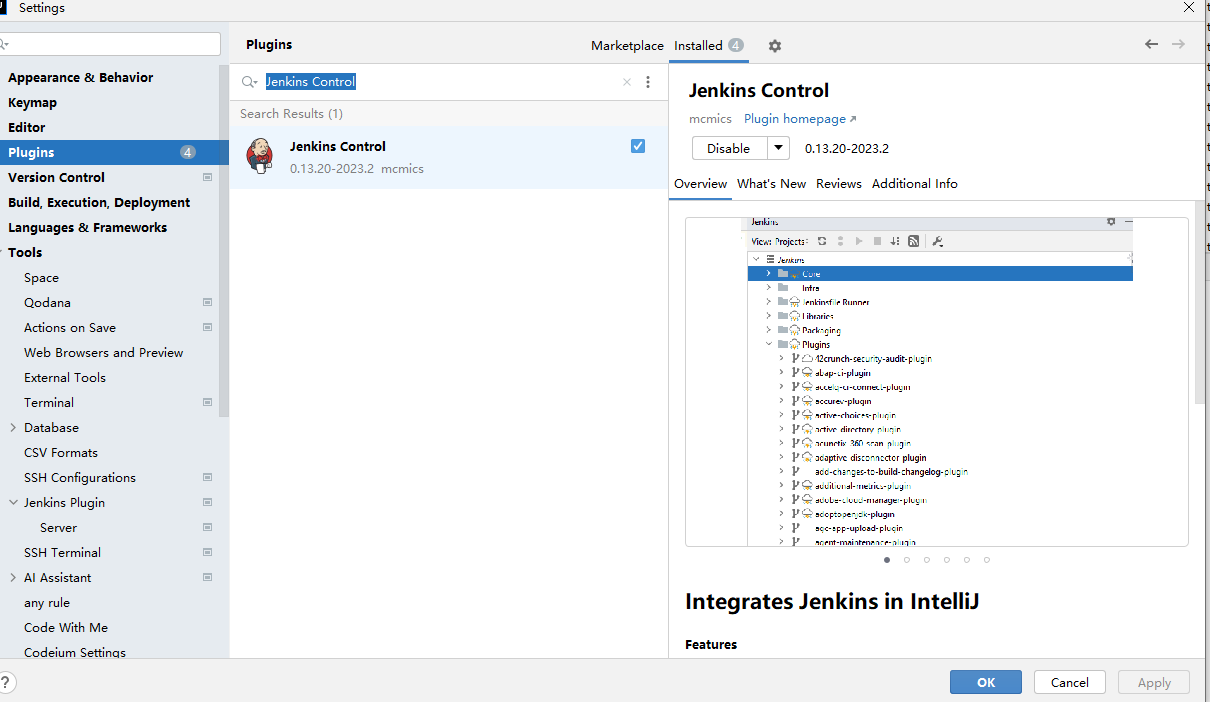Collapse the Jenkins Plugin settings node

13,502
